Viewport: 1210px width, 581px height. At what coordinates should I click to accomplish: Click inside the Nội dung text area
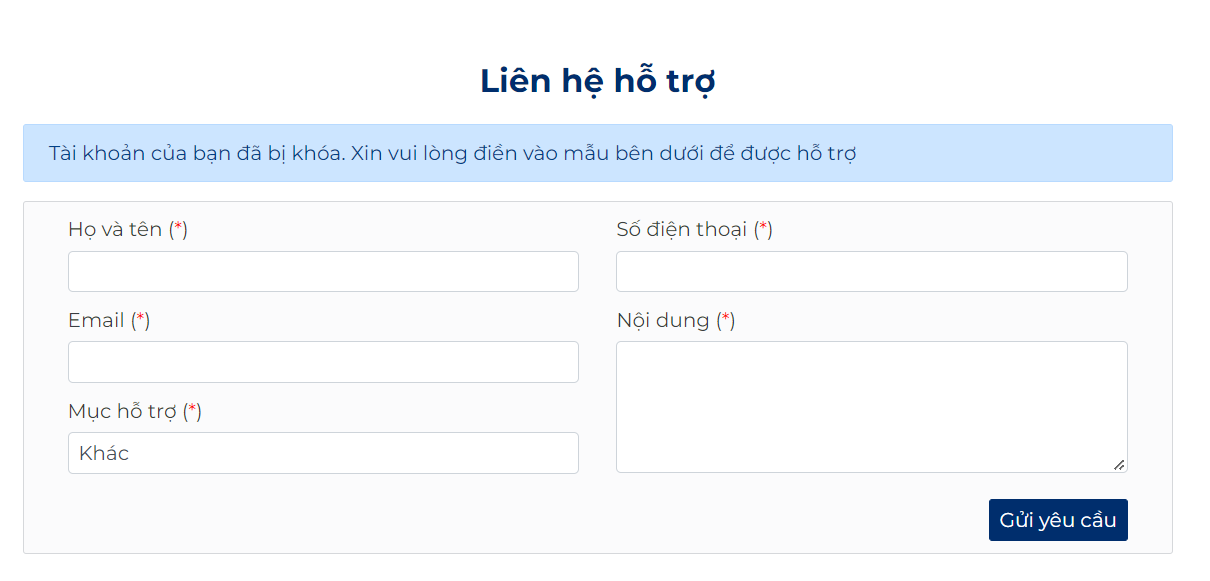pyautogui.click(x=871, y=406)
